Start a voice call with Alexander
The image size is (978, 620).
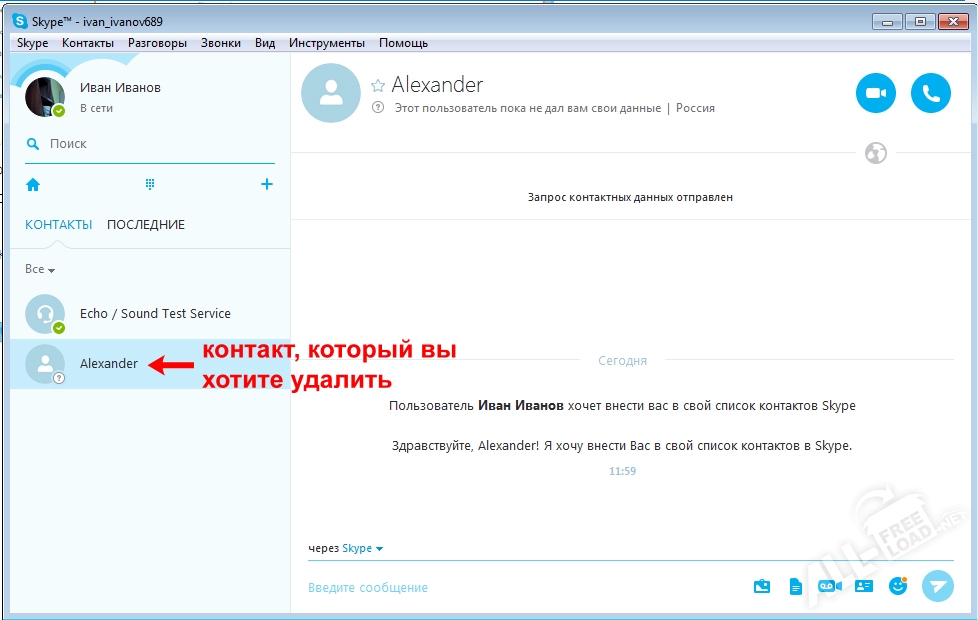pos(931,92)
